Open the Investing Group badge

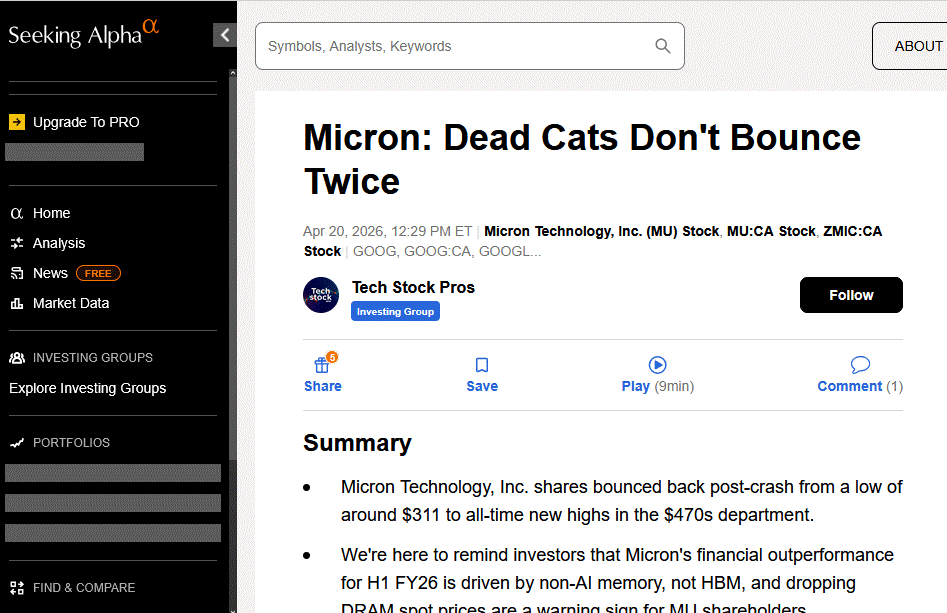point(395,312)
